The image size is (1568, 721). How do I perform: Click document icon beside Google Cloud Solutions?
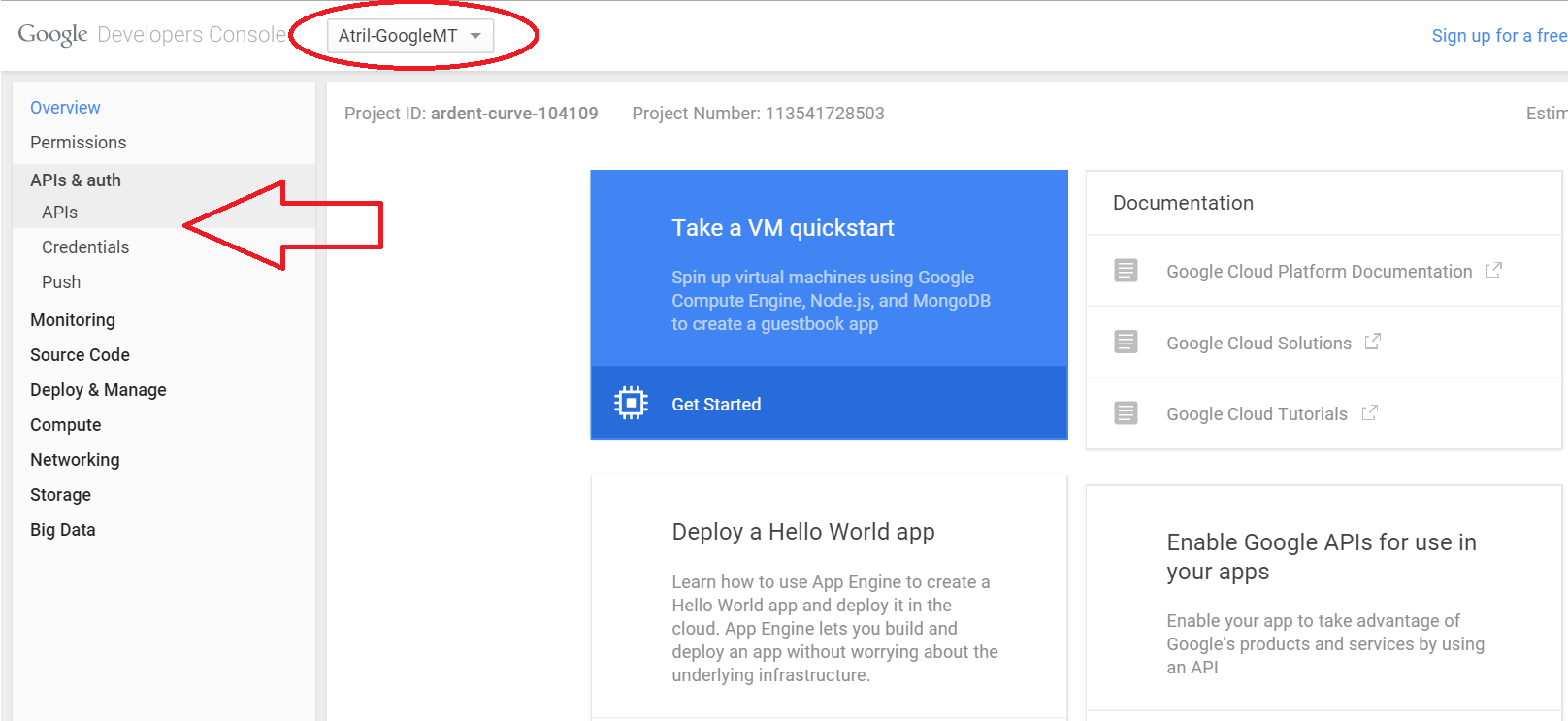1126,342
